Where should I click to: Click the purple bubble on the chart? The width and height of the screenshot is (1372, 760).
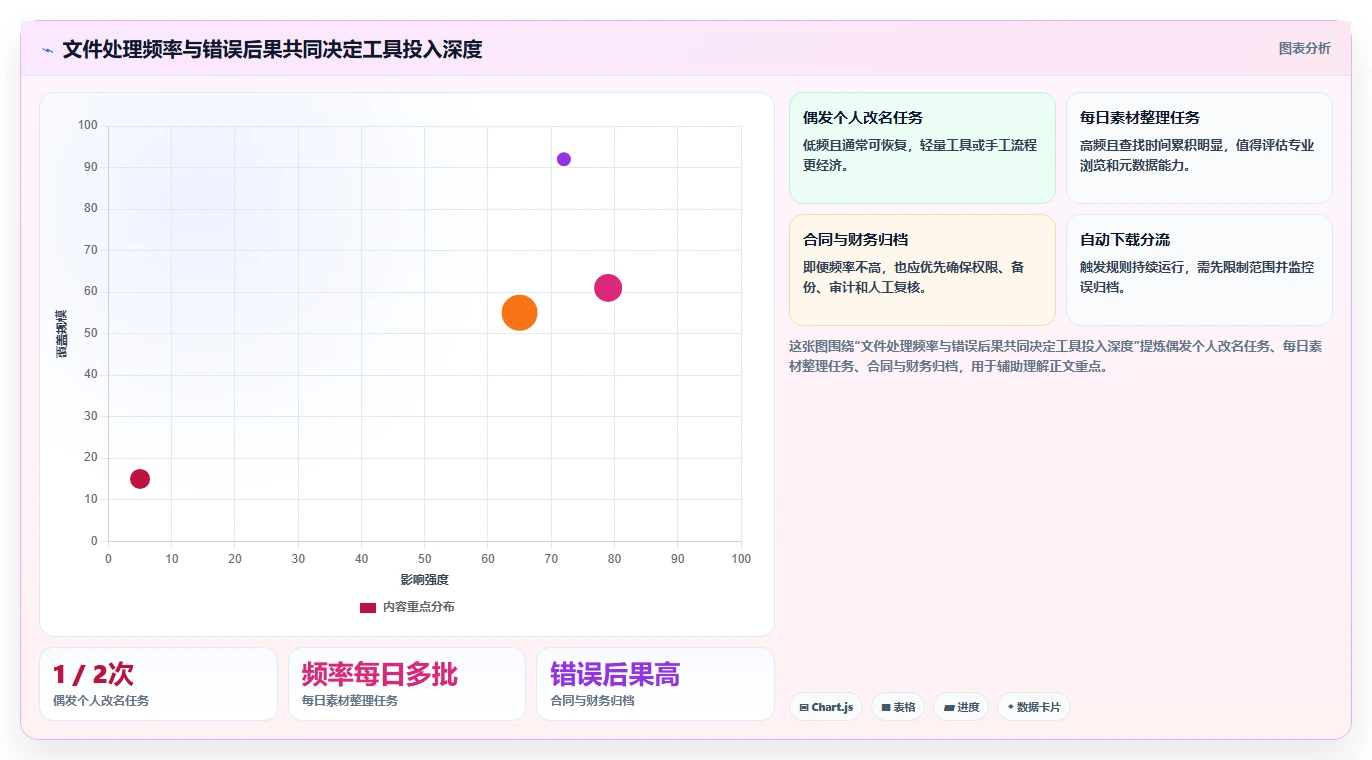564,159
